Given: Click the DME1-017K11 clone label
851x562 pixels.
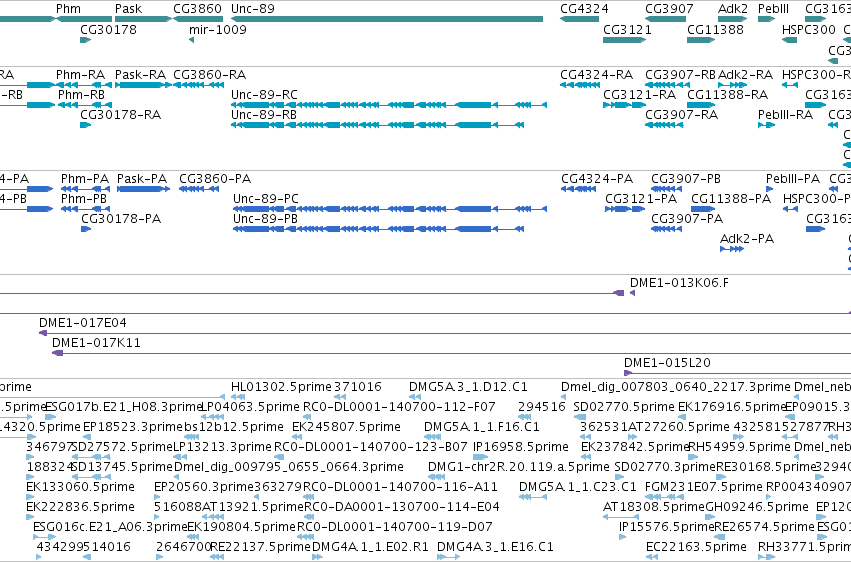Looking at the screenshot, I should coord(97,343).
